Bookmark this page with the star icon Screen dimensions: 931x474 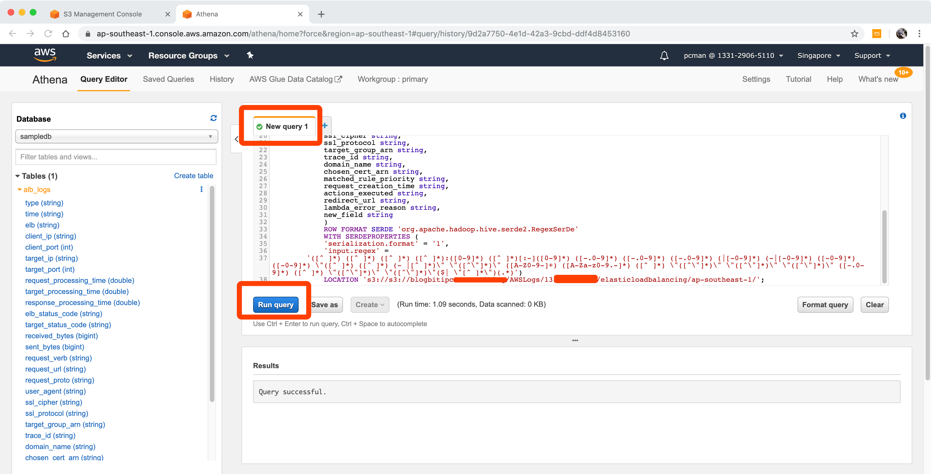854,34
